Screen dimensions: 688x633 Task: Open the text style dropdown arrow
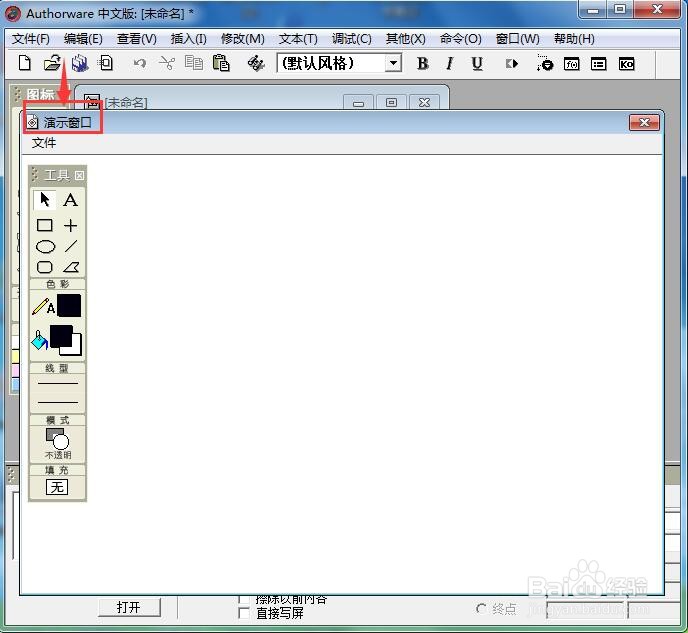point(394,63)
